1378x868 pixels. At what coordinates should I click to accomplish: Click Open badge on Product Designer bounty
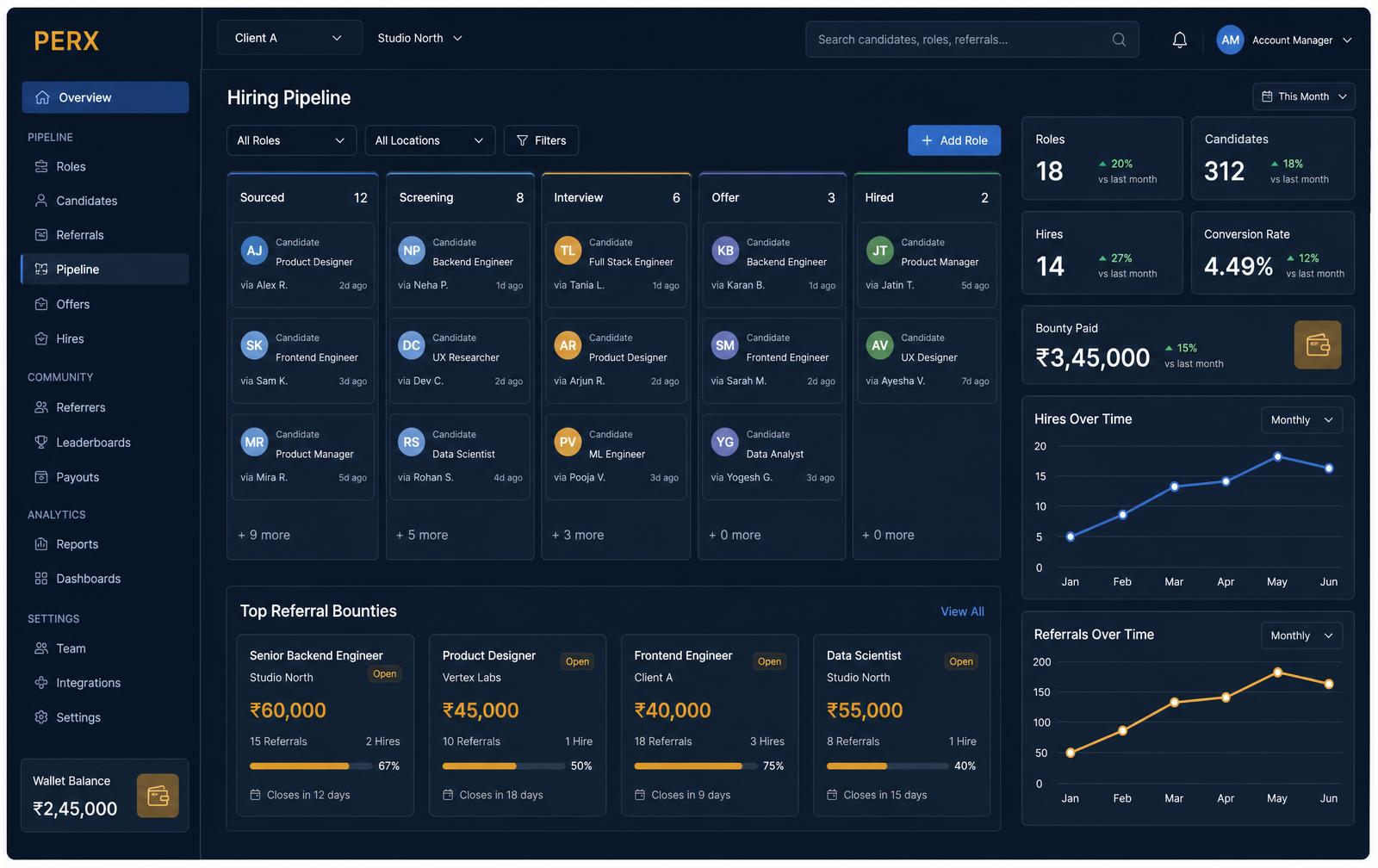[x=577, y=661]
